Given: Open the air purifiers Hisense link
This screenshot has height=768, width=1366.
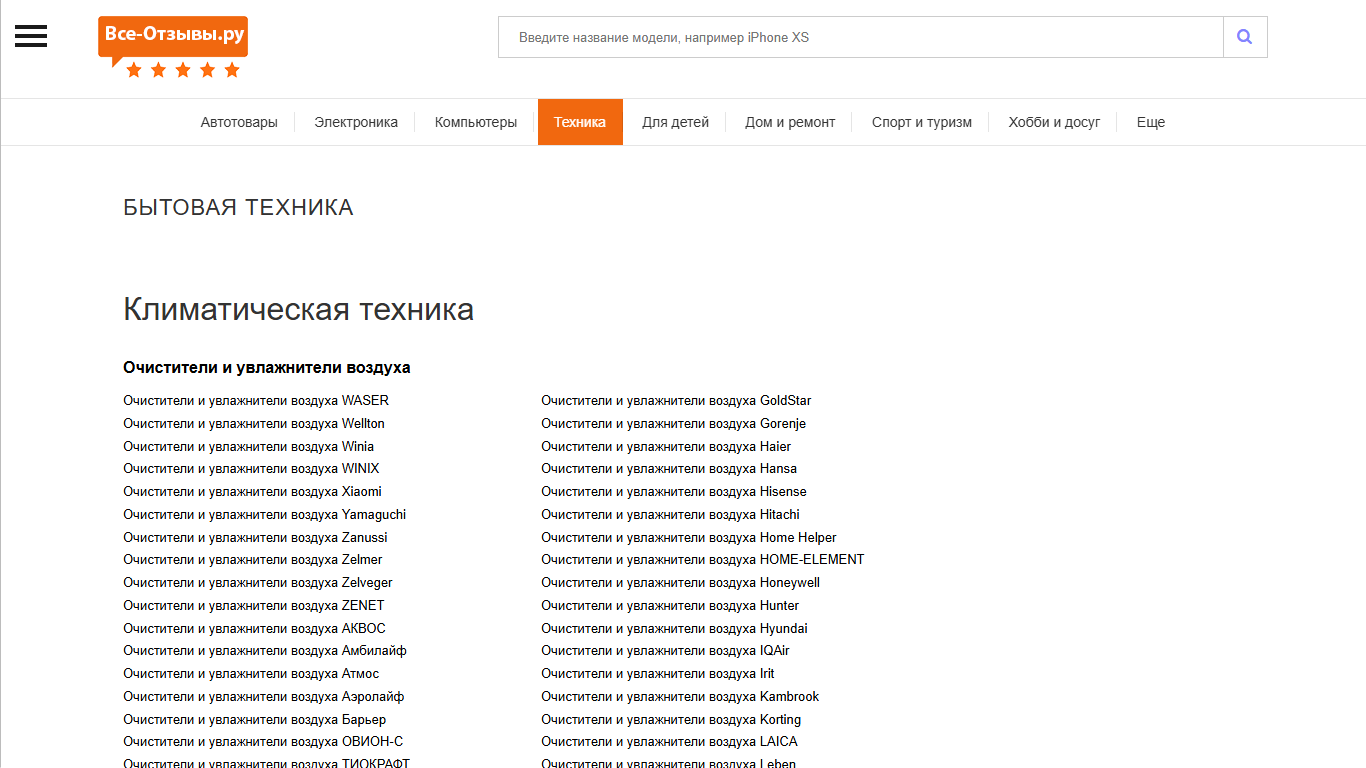Looking at the screenshot, I should (674, 491).
